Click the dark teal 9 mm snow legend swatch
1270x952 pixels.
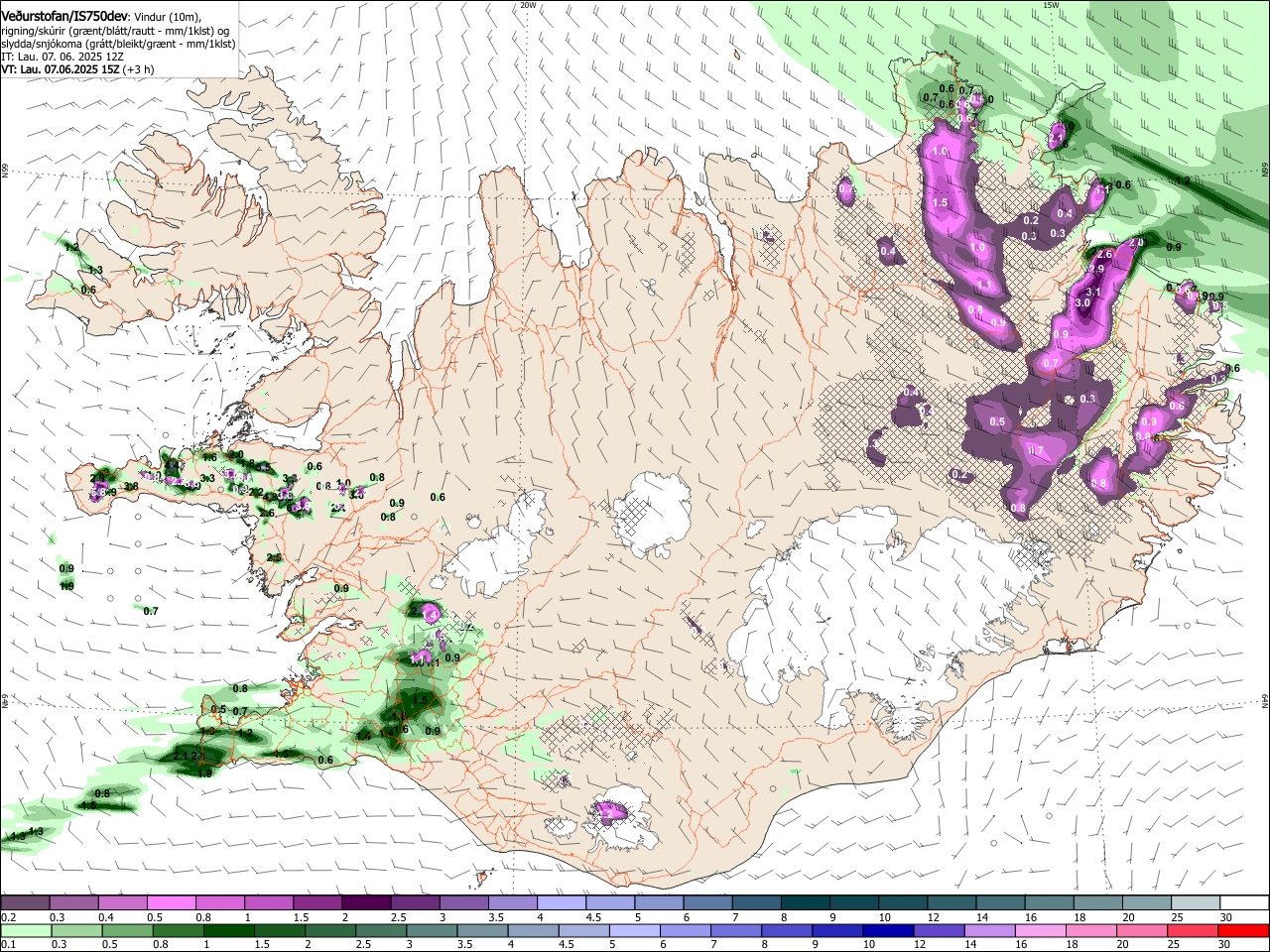[854, 903]
